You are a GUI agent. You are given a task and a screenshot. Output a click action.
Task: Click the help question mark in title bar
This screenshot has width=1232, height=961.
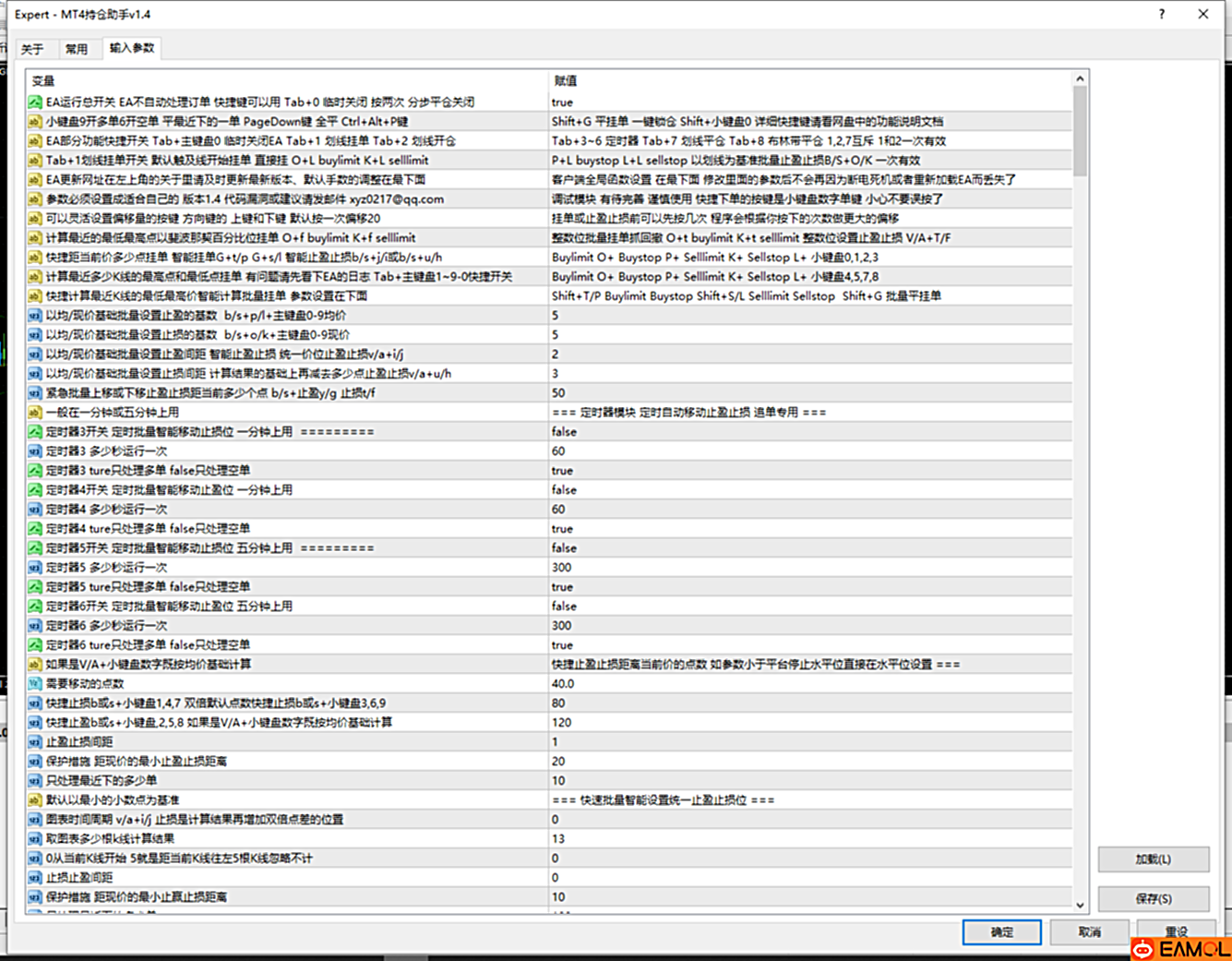pos(1161,14)
